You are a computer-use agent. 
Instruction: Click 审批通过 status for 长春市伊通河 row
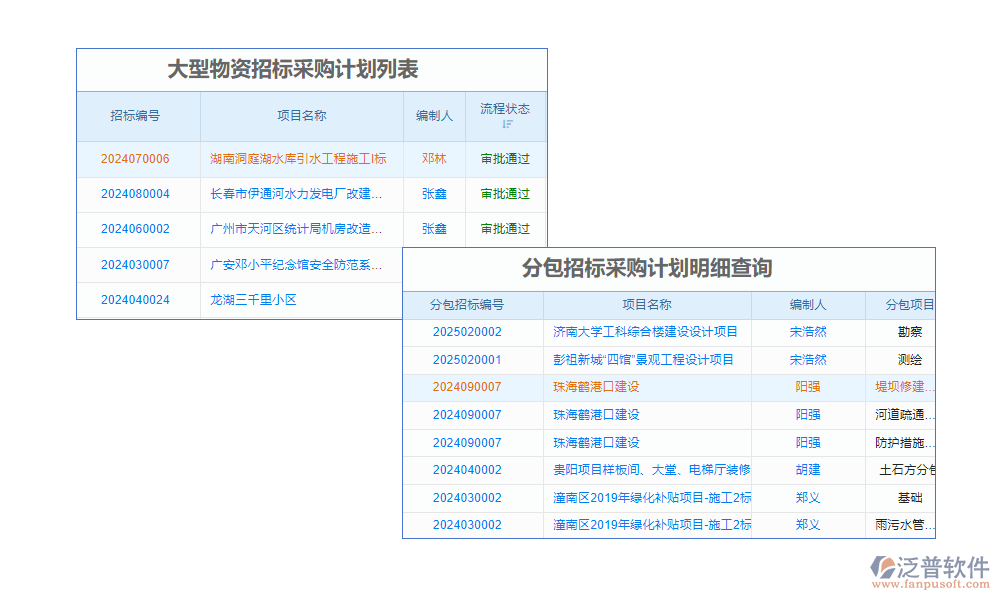point(505,194)
